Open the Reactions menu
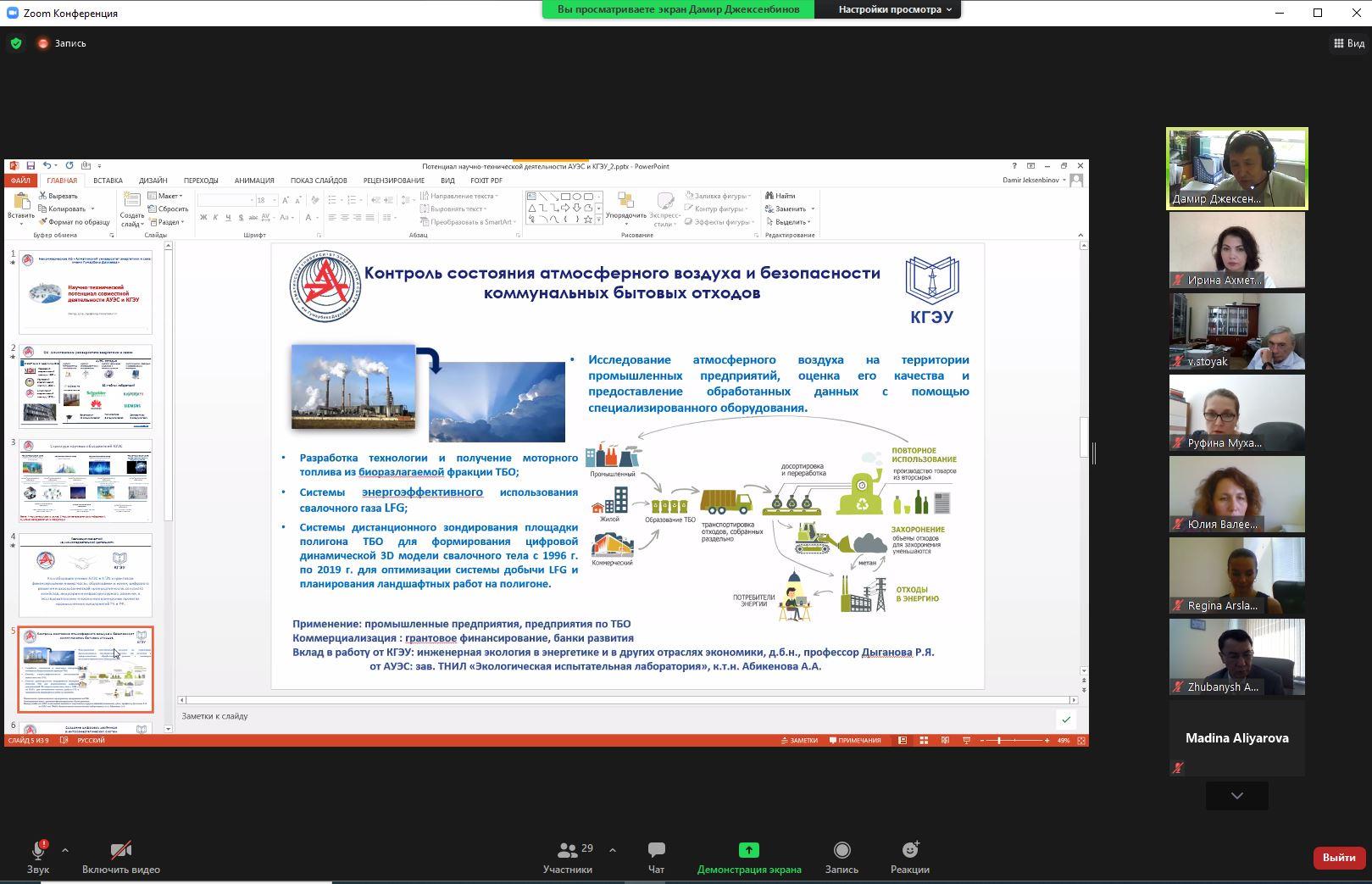This screenshot has height=884, width=1372. pos(909,857)
